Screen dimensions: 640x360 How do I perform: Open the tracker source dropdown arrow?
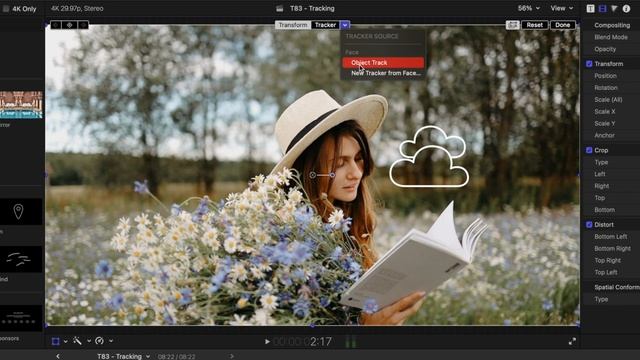tap(345, 25)
